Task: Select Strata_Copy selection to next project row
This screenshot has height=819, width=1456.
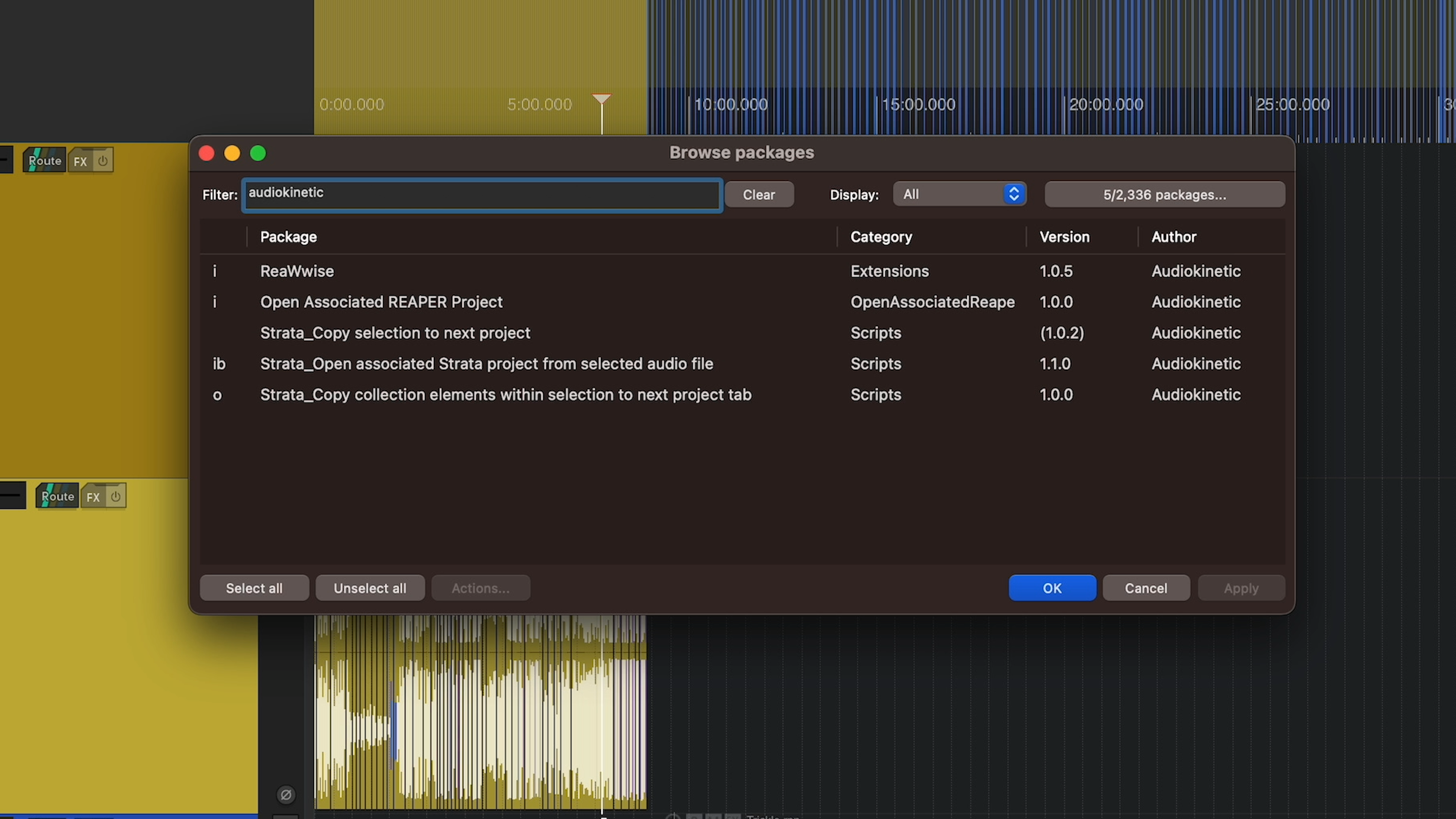Action: pos(742,333)
